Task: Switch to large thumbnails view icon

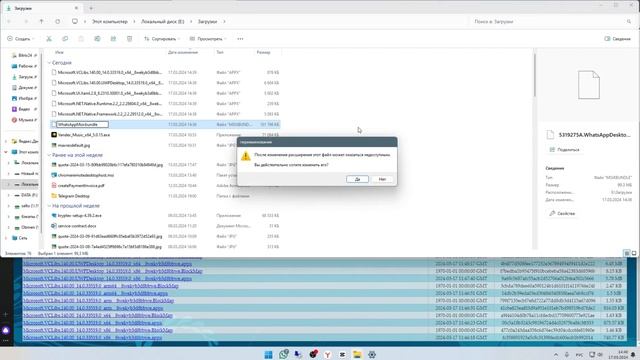Action: (x=634, y=253)
